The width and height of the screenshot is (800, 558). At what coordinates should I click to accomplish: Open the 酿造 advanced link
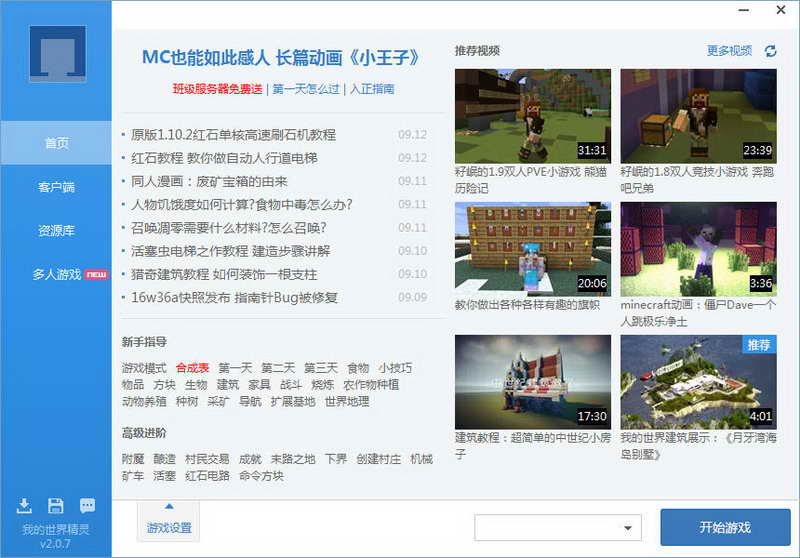164,459
